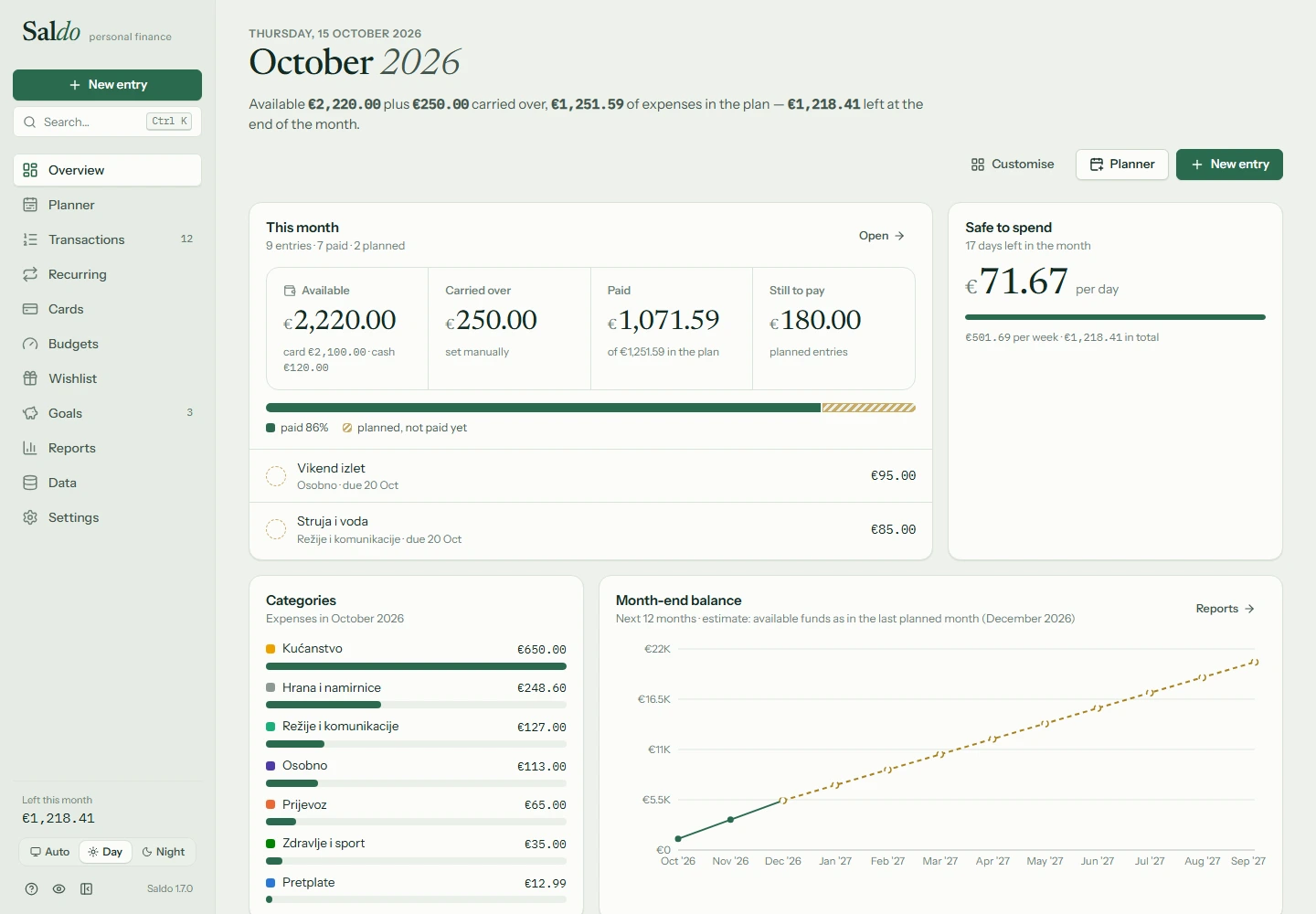This screenshot has width=1316, height=914.
Task: Click the paid 86% progress bar
Action: pyautogui.click(x=544, y=408)
